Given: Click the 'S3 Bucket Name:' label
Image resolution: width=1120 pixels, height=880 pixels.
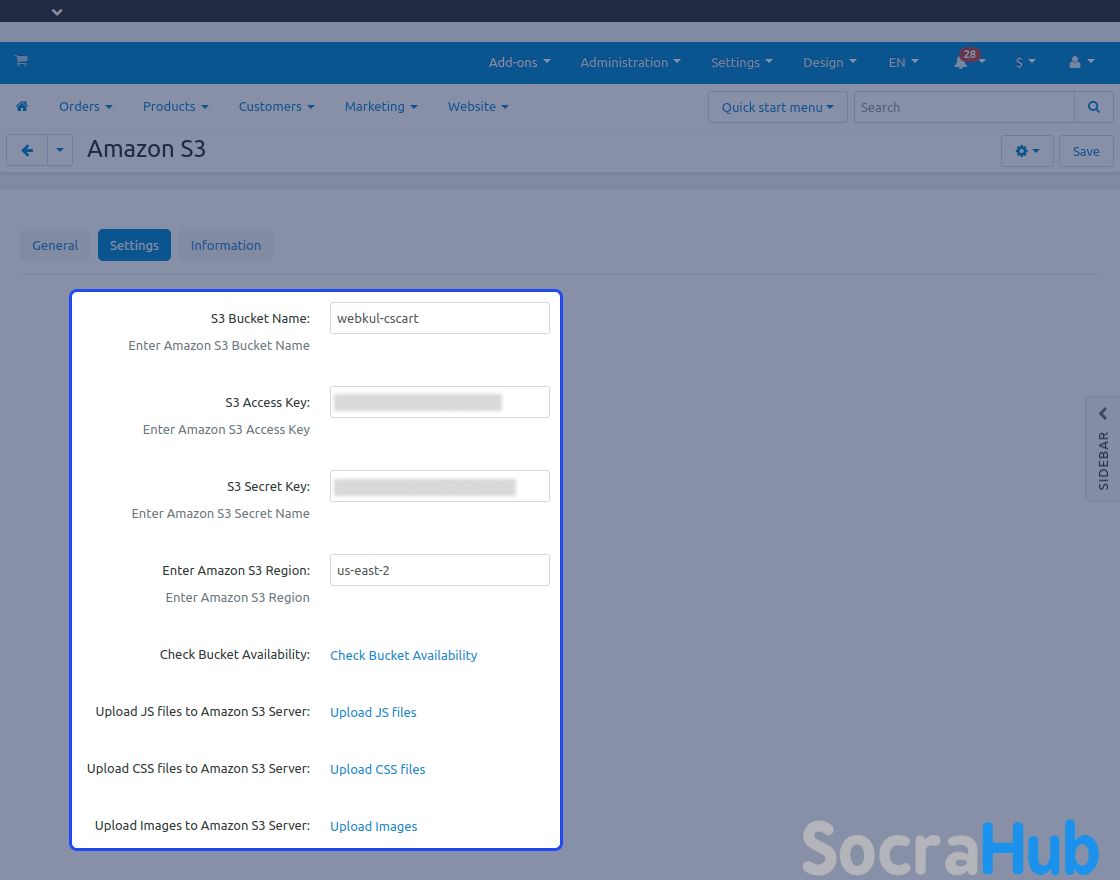Looking at the screenshot, I should [260, 319].
